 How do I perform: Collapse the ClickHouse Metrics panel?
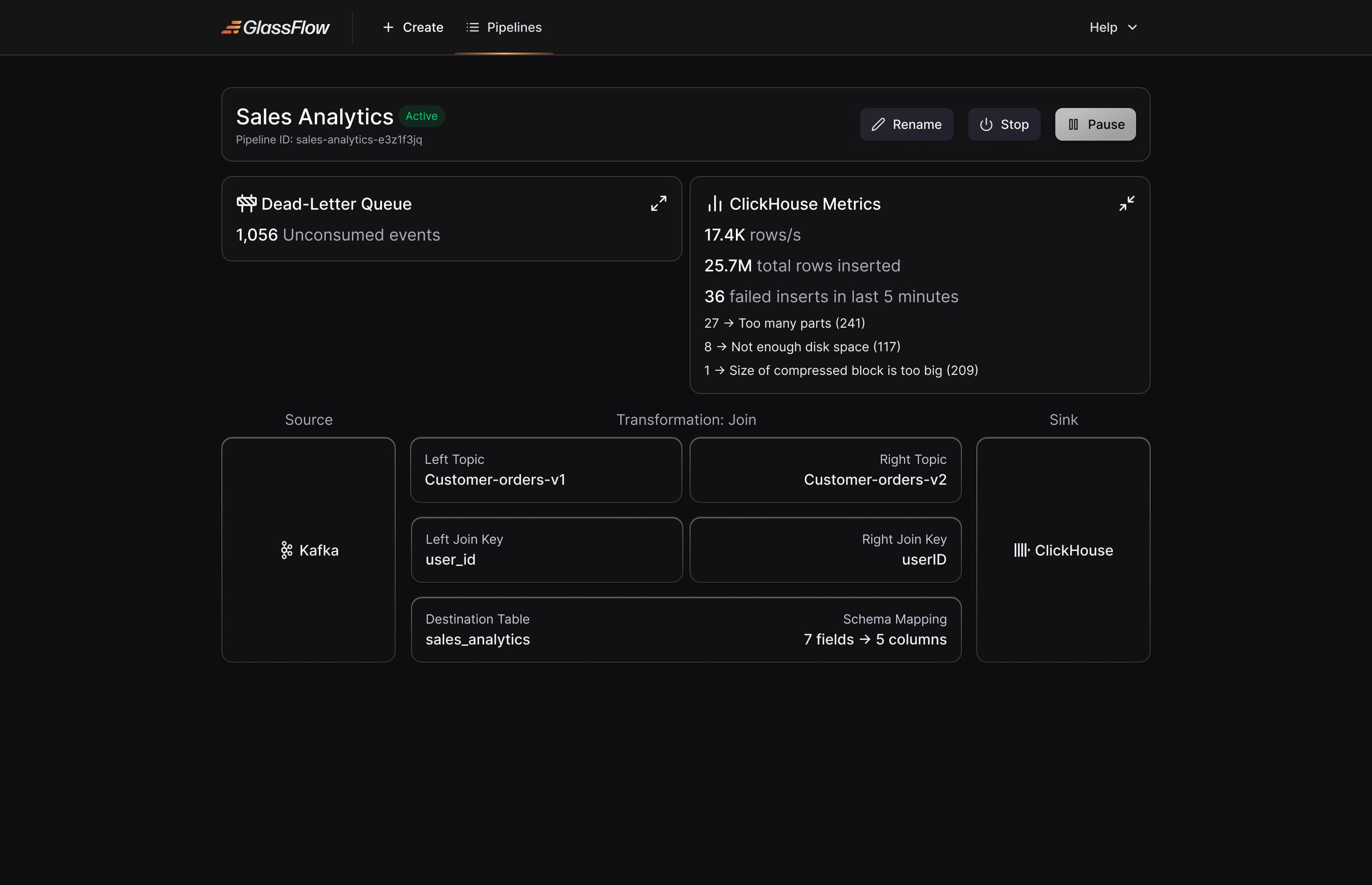(1127, 203)
